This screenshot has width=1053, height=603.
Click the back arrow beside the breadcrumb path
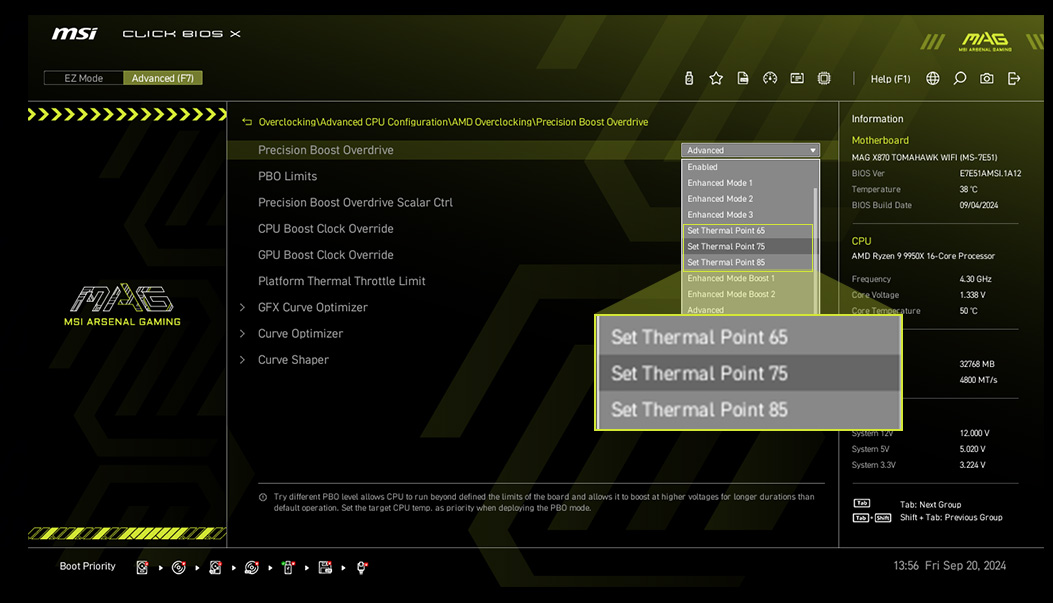point(247,122)
